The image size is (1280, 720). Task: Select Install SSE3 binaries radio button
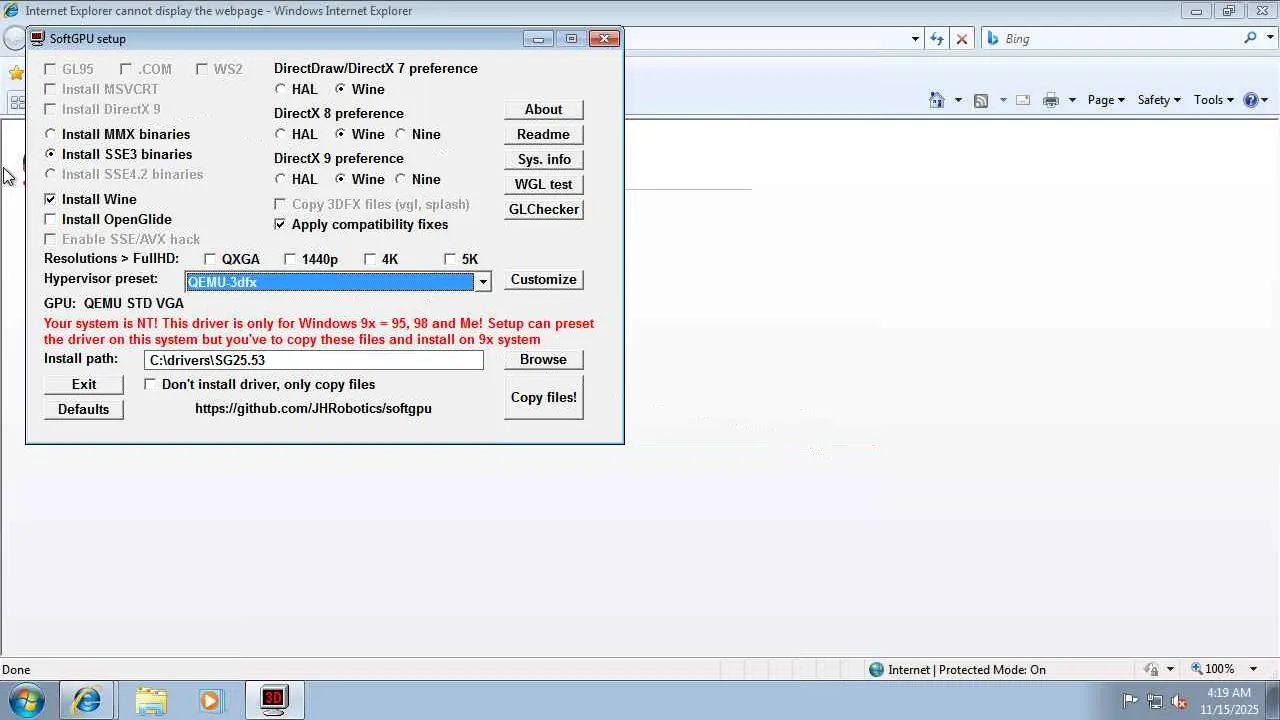(50, 154)
